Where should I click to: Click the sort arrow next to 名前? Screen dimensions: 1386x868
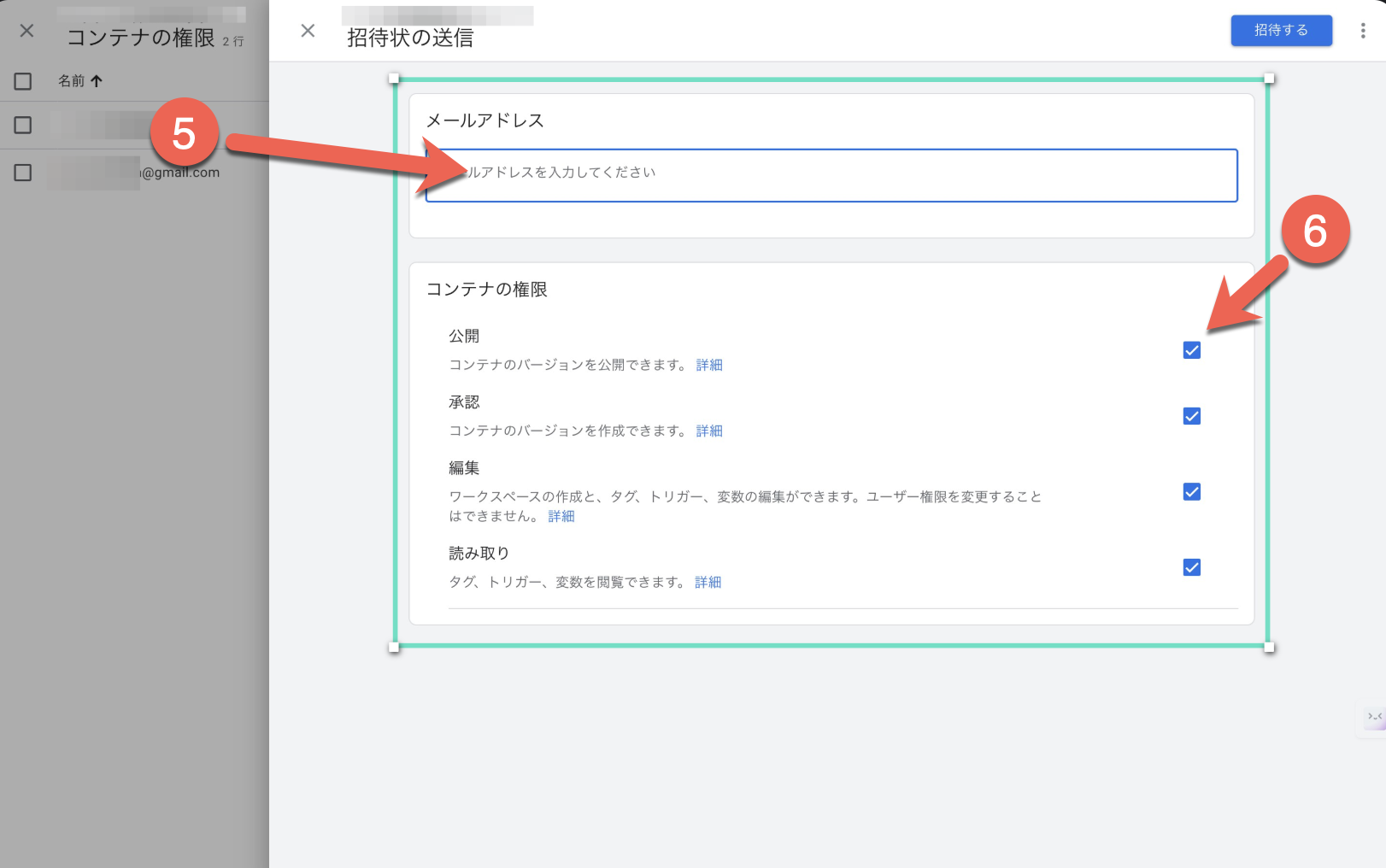(97, 80)
